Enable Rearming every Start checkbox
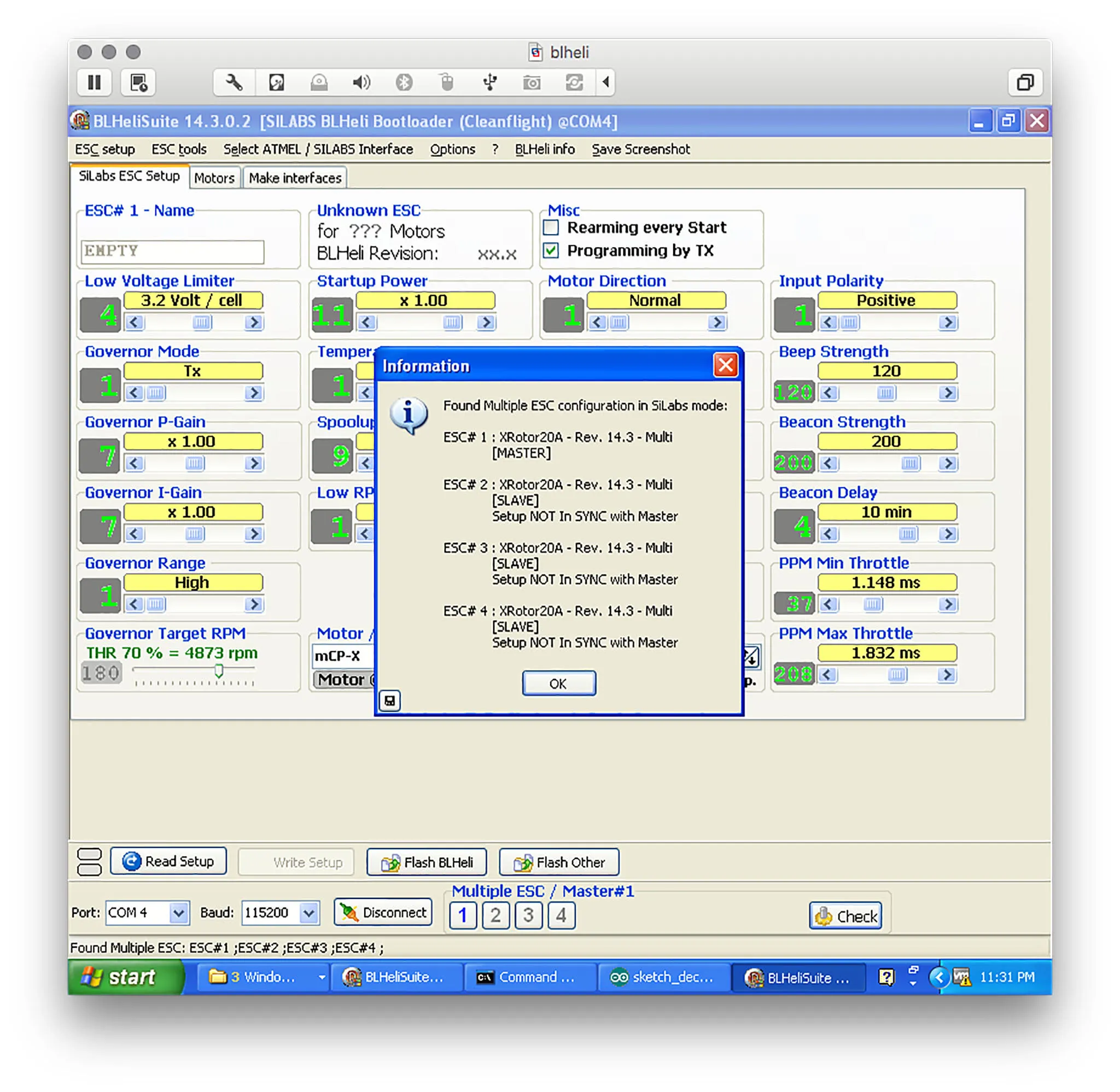The image size is (1120, 1092). [x=551, y=227]
